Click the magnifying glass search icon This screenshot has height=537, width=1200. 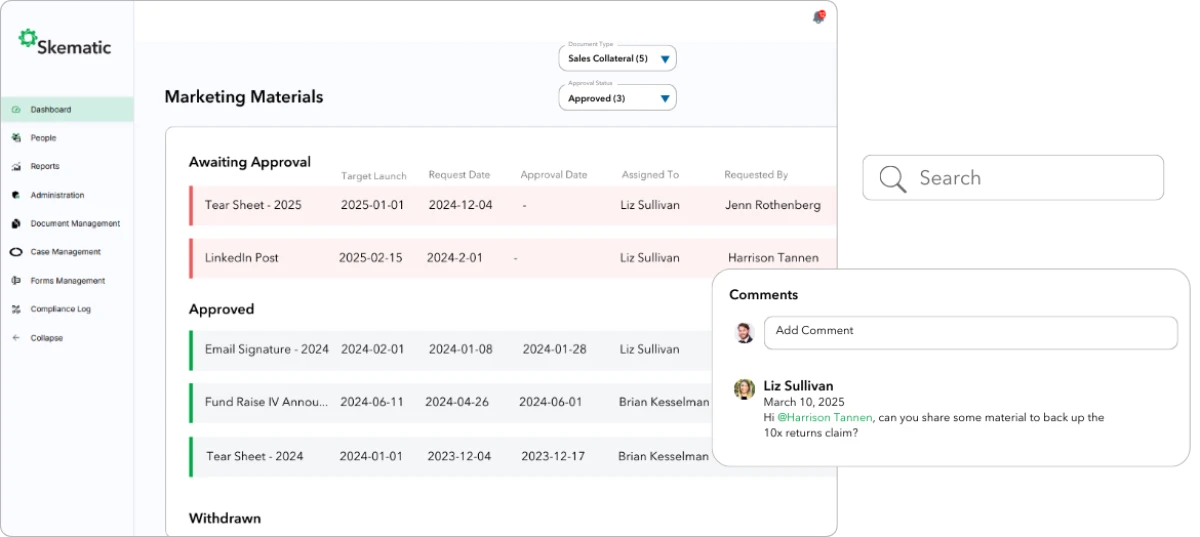(892, 178)
